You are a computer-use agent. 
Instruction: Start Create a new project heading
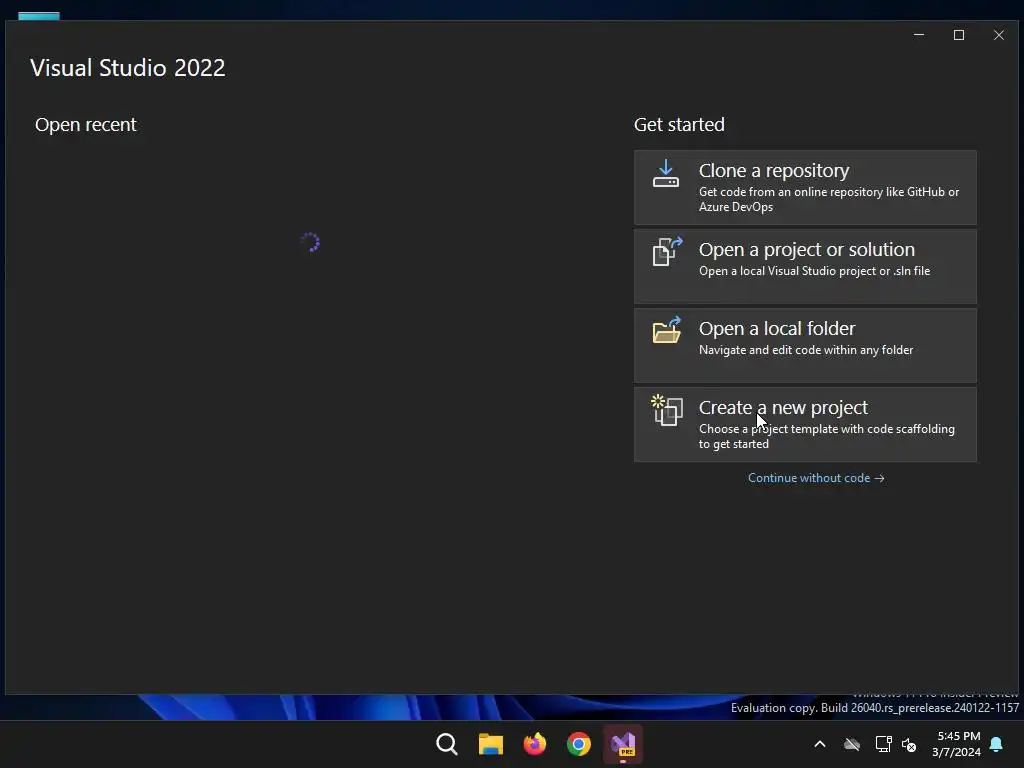point(783,408)
